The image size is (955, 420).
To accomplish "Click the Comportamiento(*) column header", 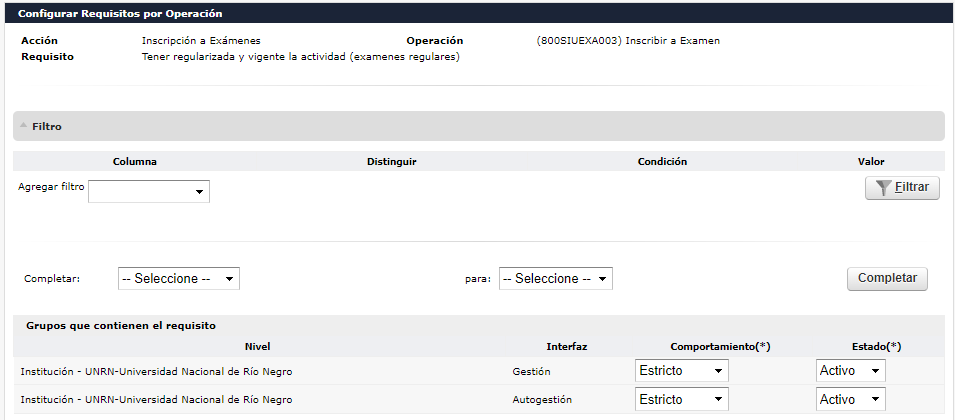I will [719, 346].
